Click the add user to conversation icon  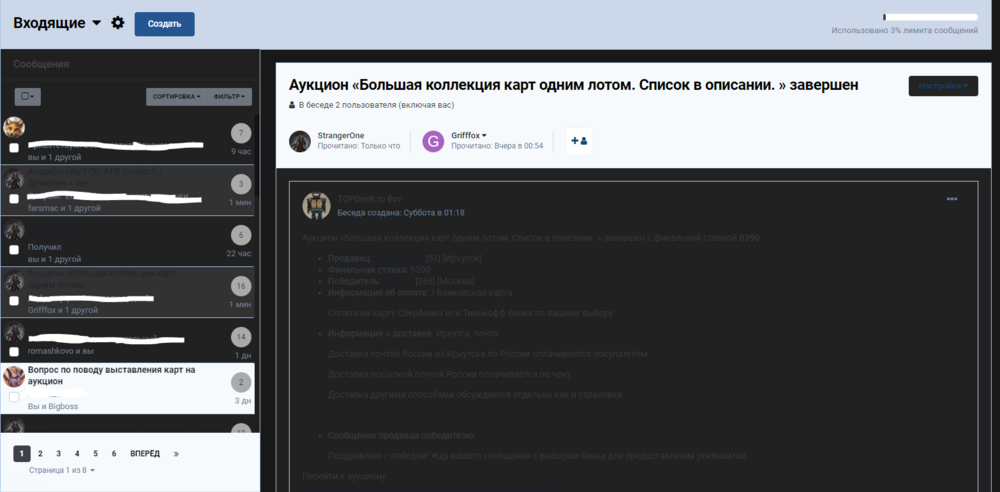(579, 141)
